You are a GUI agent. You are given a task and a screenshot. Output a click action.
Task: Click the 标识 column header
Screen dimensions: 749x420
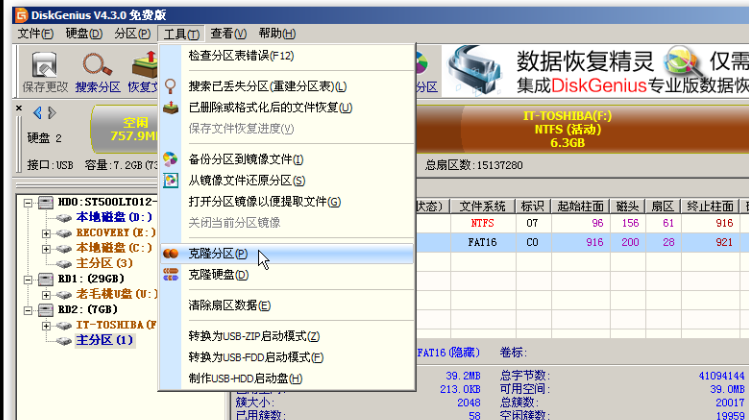pyautogui.click(x=533, y=206)
